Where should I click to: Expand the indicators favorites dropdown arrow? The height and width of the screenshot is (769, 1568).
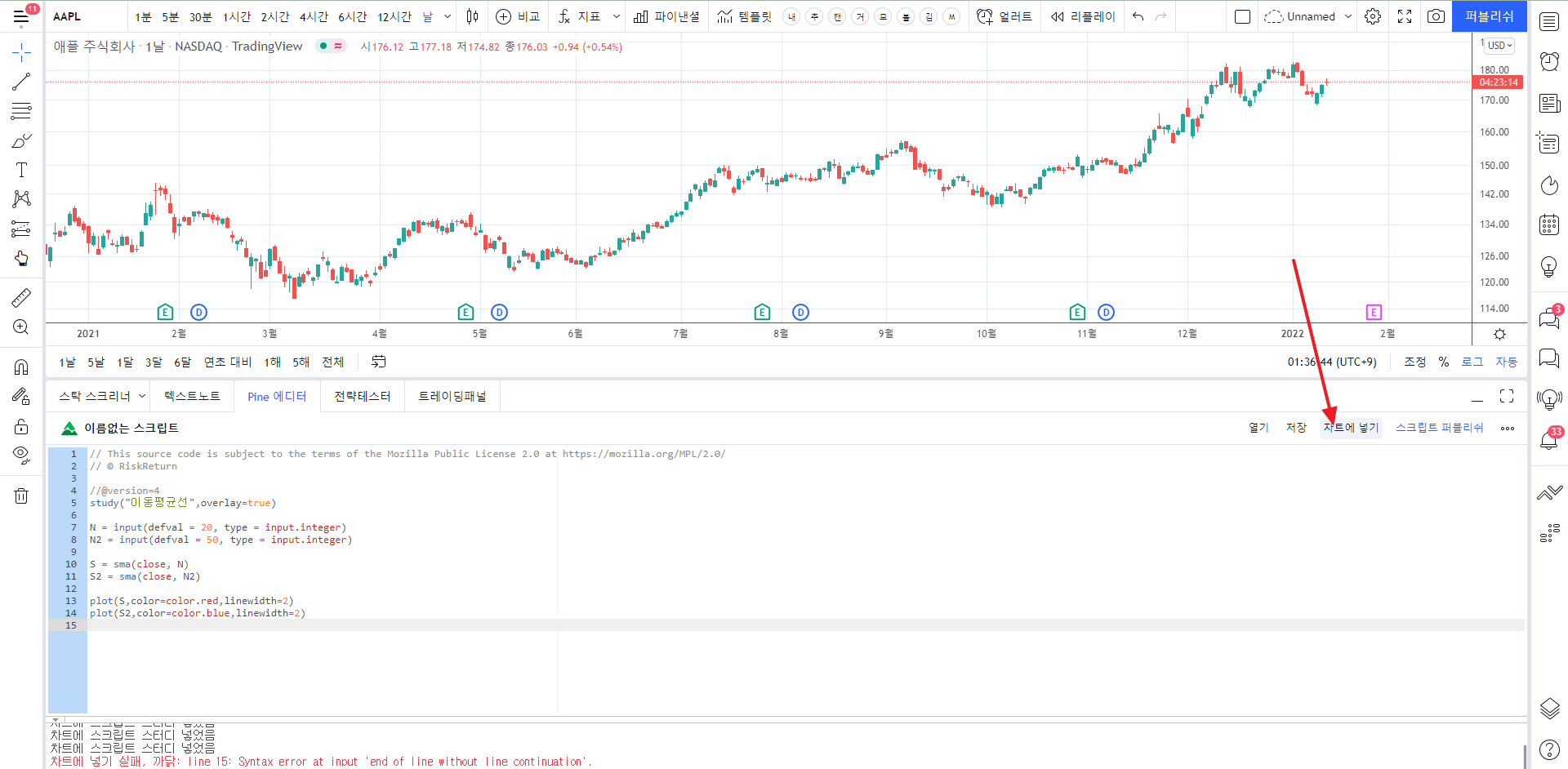pyautogui.click(x=616, y=16)
